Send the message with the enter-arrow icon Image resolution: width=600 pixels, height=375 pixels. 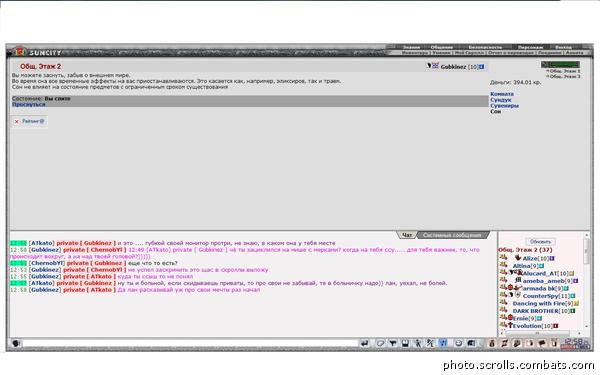364,343
